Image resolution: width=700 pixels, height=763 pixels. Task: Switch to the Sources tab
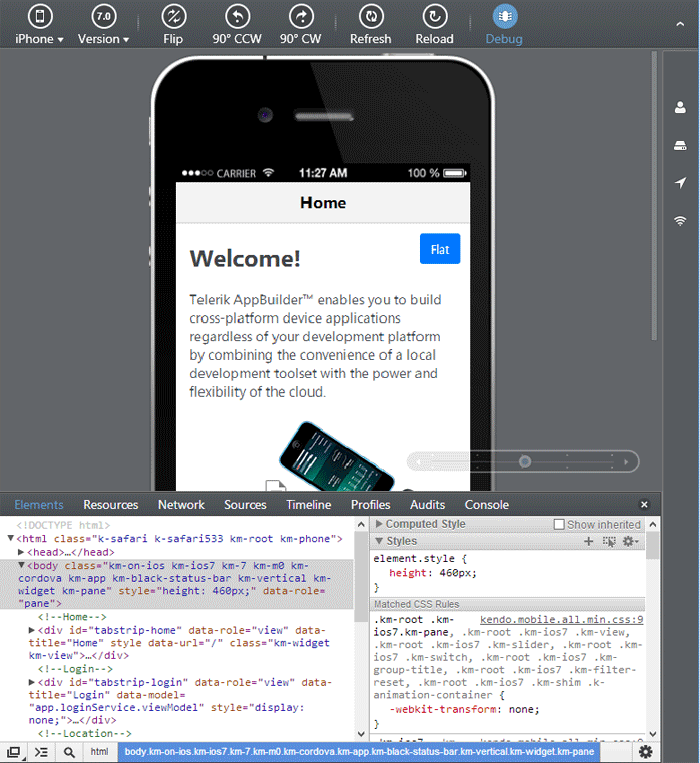[x=245, y=505]
